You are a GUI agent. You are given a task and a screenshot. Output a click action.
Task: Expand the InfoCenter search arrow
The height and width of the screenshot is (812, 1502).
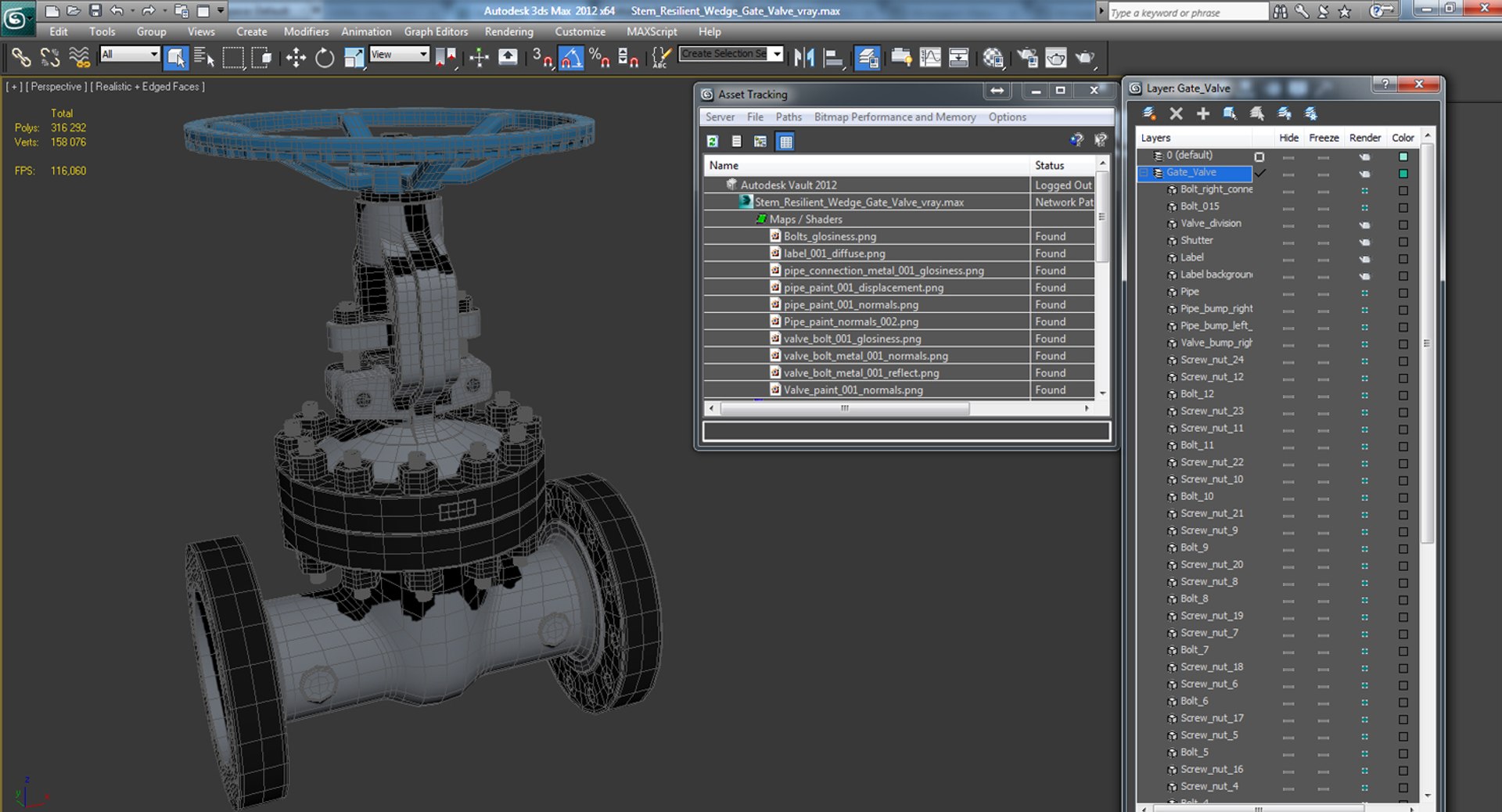1101,12
